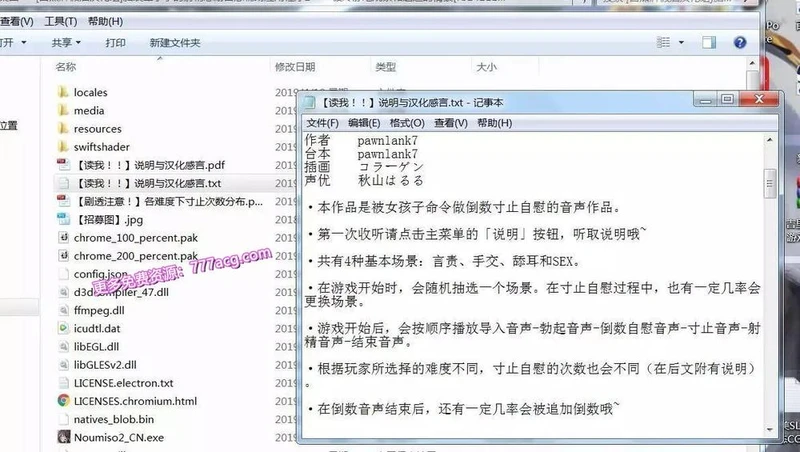
Task: Select the icudtl.dat file icon
Action: pyautogui.click(x=63, y=328)
